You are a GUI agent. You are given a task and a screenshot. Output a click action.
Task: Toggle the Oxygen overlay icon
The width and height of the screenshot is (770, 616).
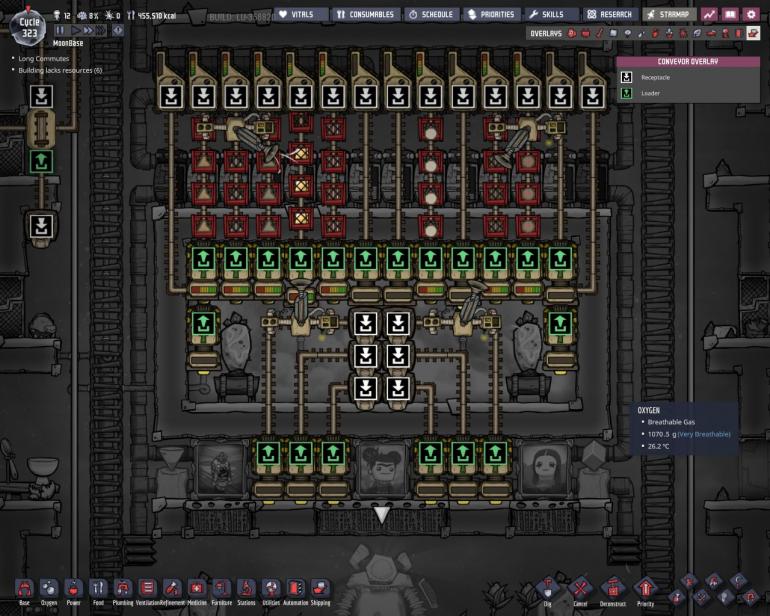(572, 33)
